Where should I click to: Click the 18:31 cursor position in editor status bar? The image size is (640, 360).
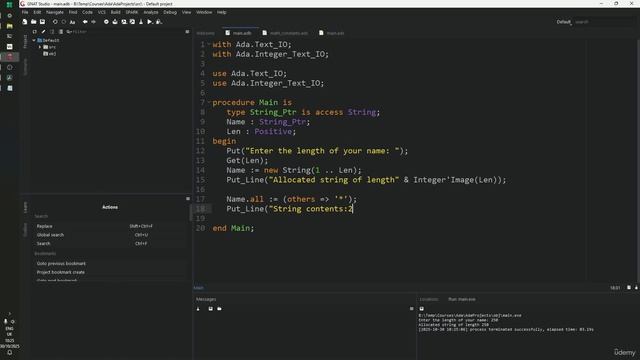(615, 288)
